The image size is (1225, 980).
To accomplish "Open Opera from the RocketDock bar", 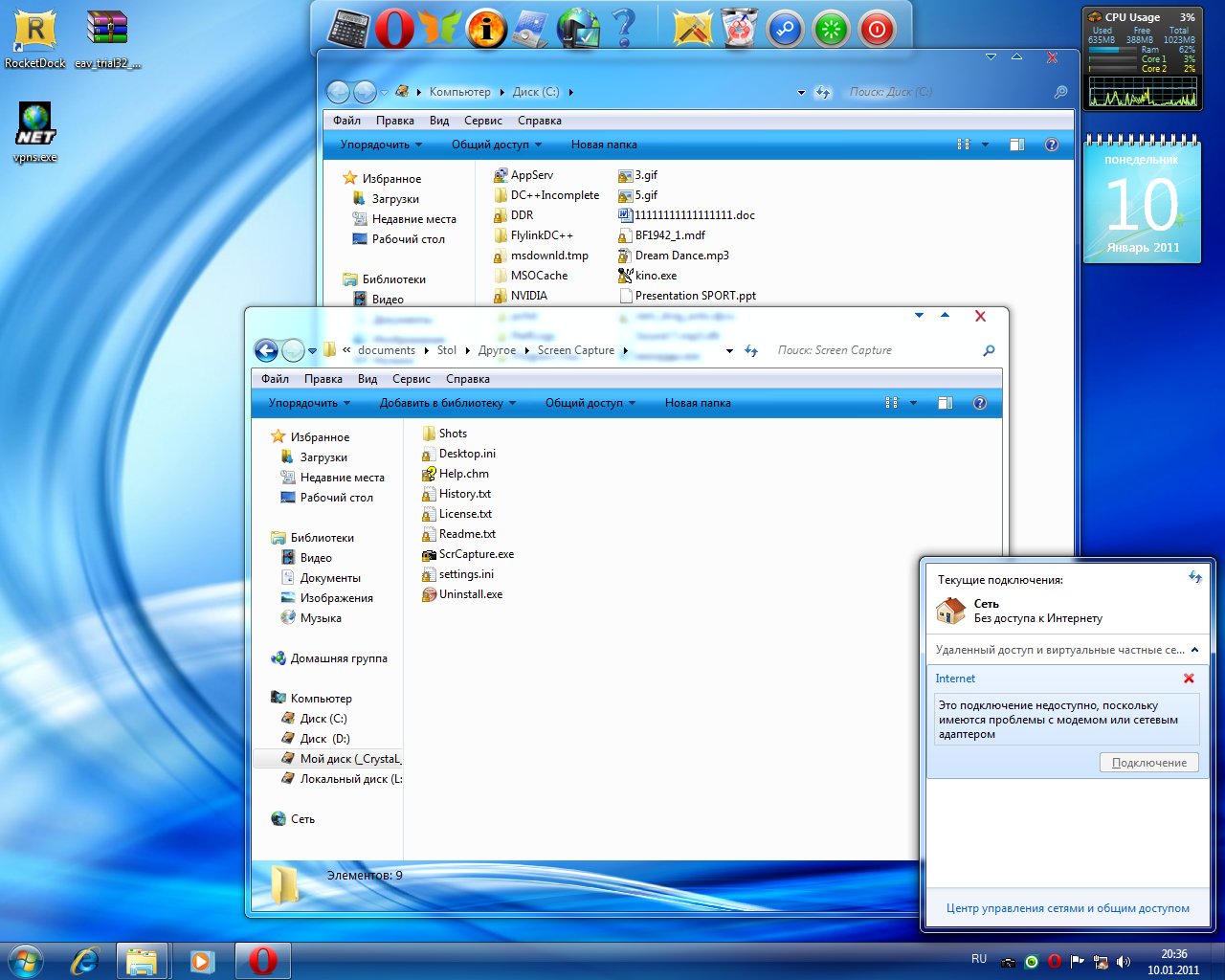I will (x=393, y=29).
